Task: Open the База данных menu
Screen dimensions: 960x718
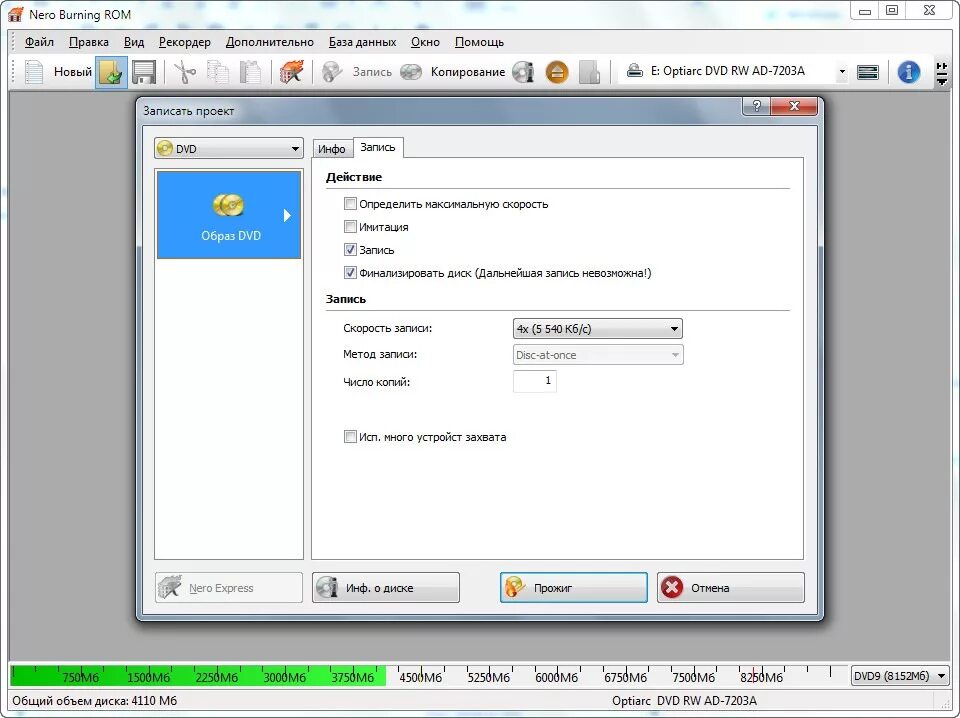Action: [x=362, y=42]
